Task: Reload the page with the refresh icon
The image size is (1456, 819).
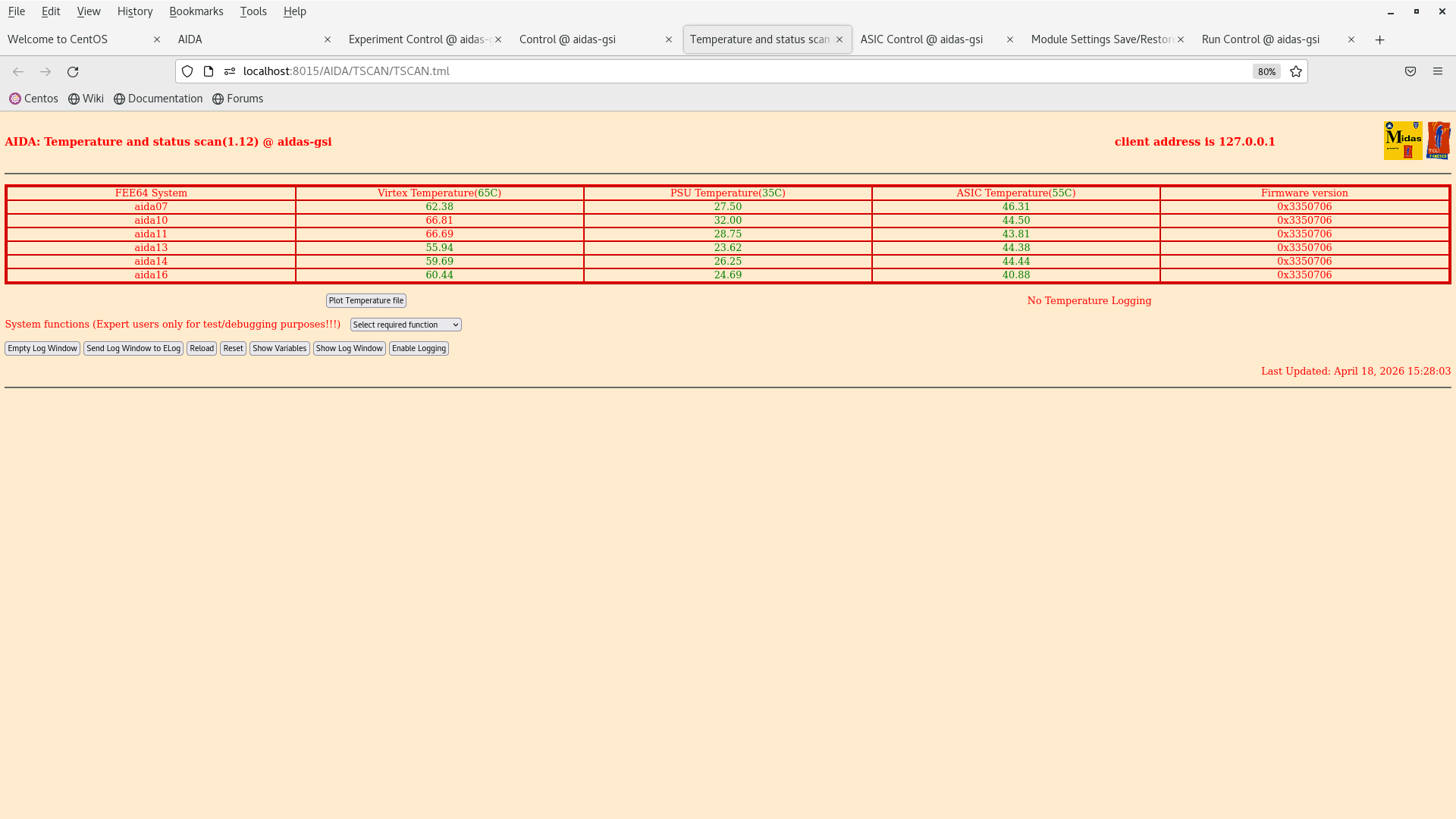Action: (x=73, y=71)
